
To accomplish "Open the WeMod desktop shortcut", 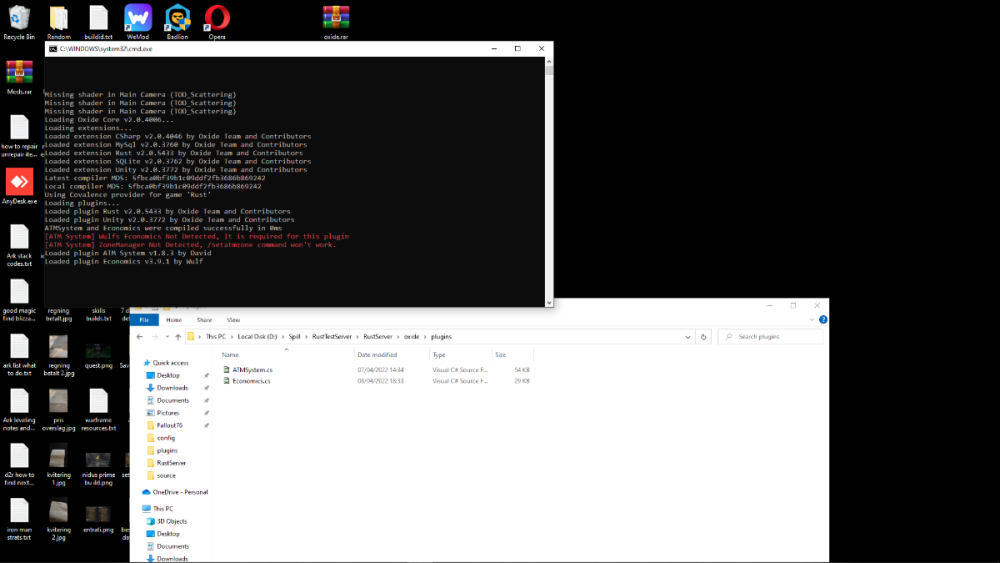I will pyautogui.click(x=138, y=18).
